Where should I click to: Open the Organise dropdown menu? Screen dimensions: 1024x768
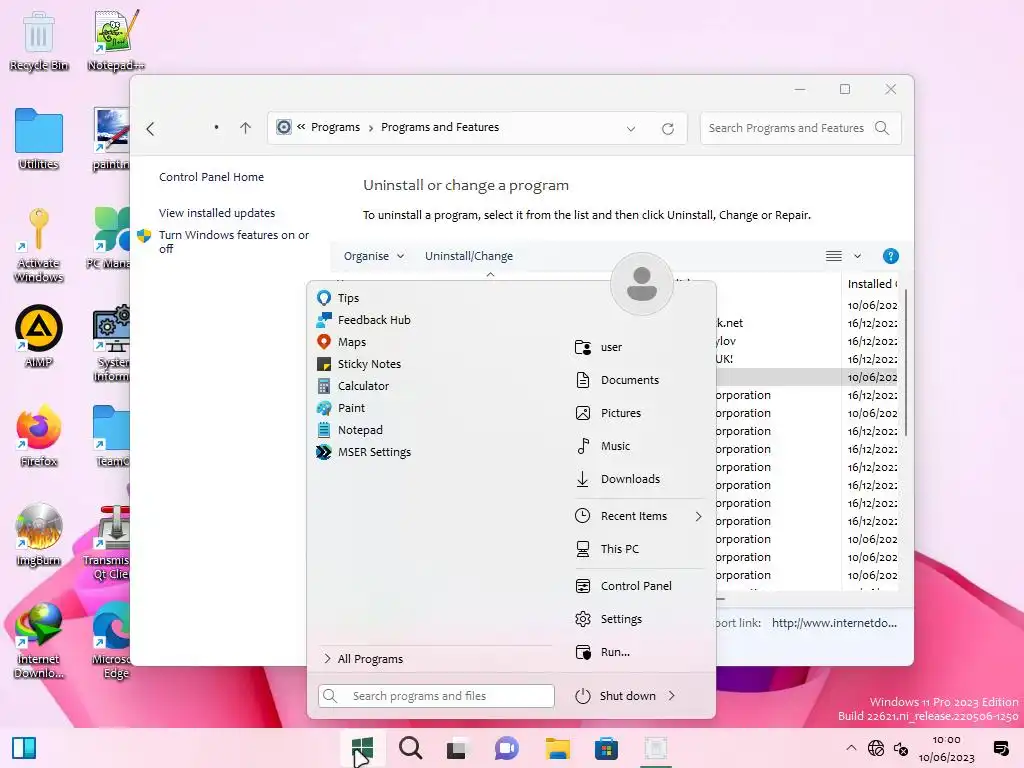[x=374, y=256]
